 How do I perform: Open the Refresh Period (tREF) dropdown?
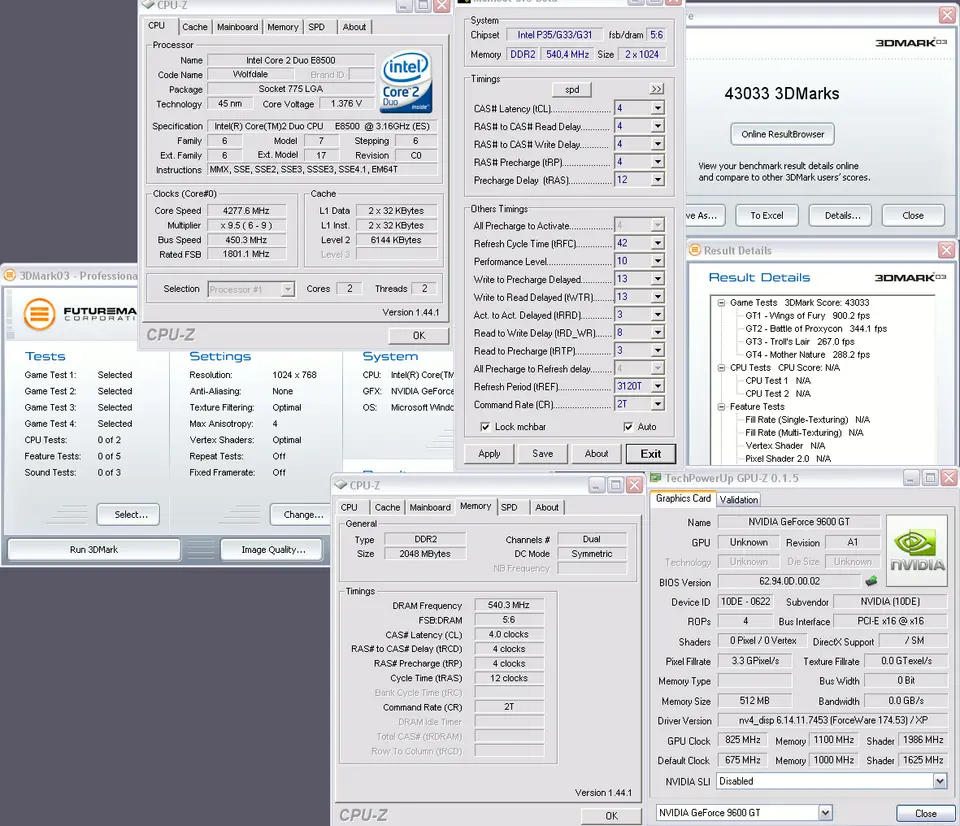tap(657, 386)
